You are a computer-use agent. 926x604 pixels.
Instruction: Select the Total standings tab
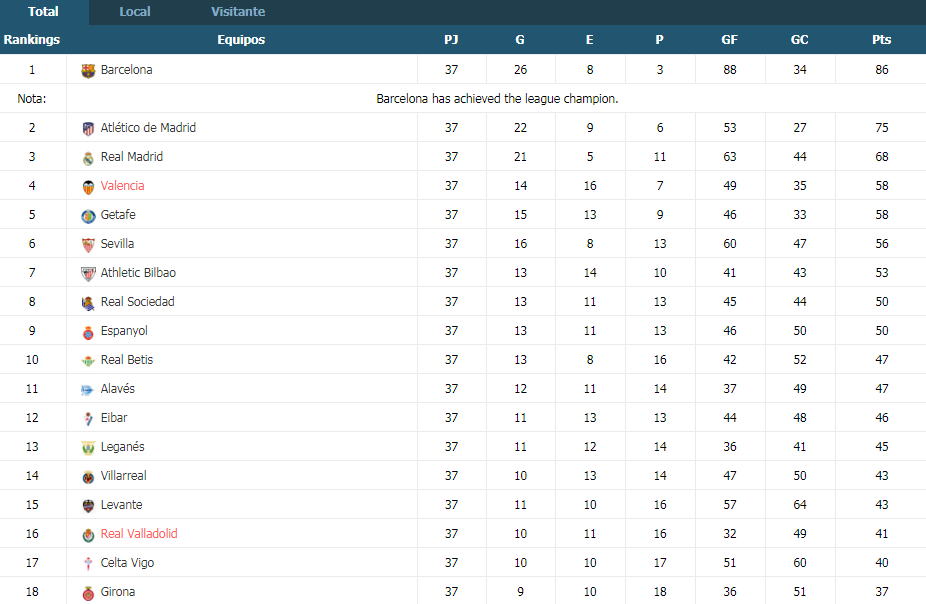coord(44,12)
